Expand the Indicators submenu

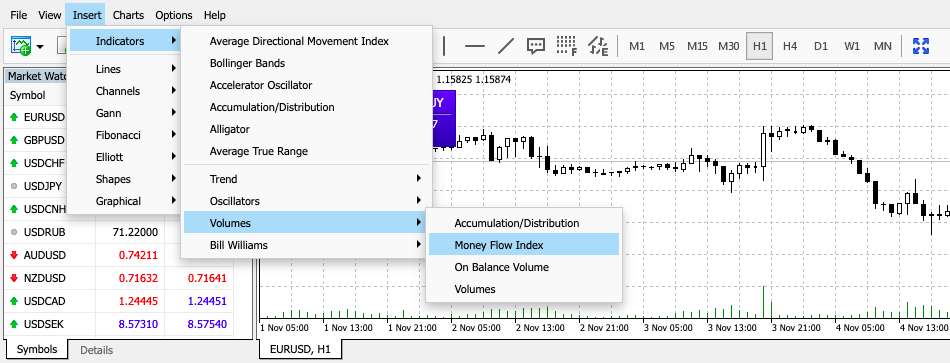click(x=125, y=41)
